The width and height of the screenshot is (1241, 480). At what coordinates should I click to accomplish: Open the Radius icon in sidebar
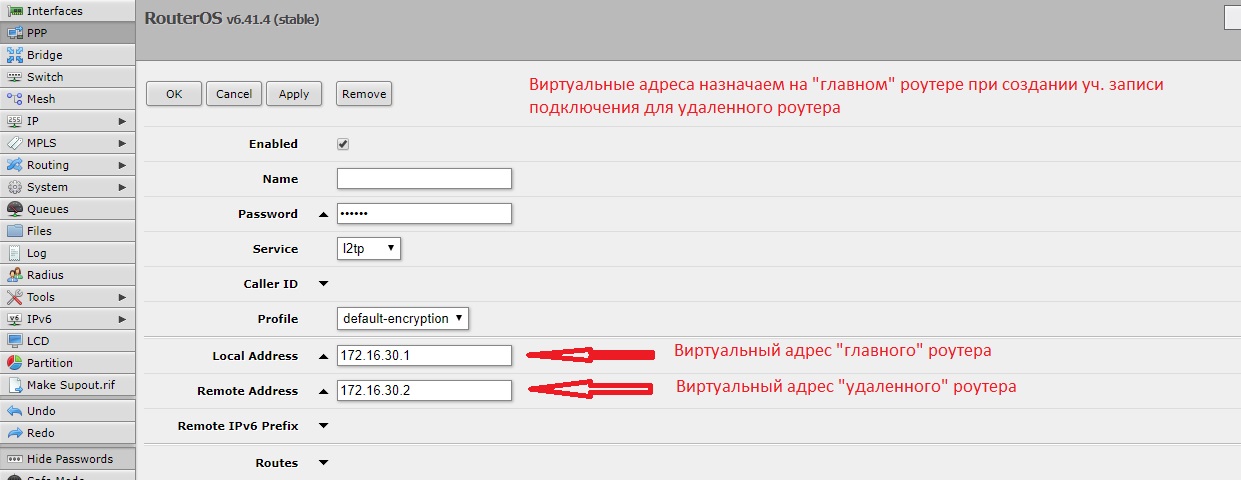tap(15, 275)
